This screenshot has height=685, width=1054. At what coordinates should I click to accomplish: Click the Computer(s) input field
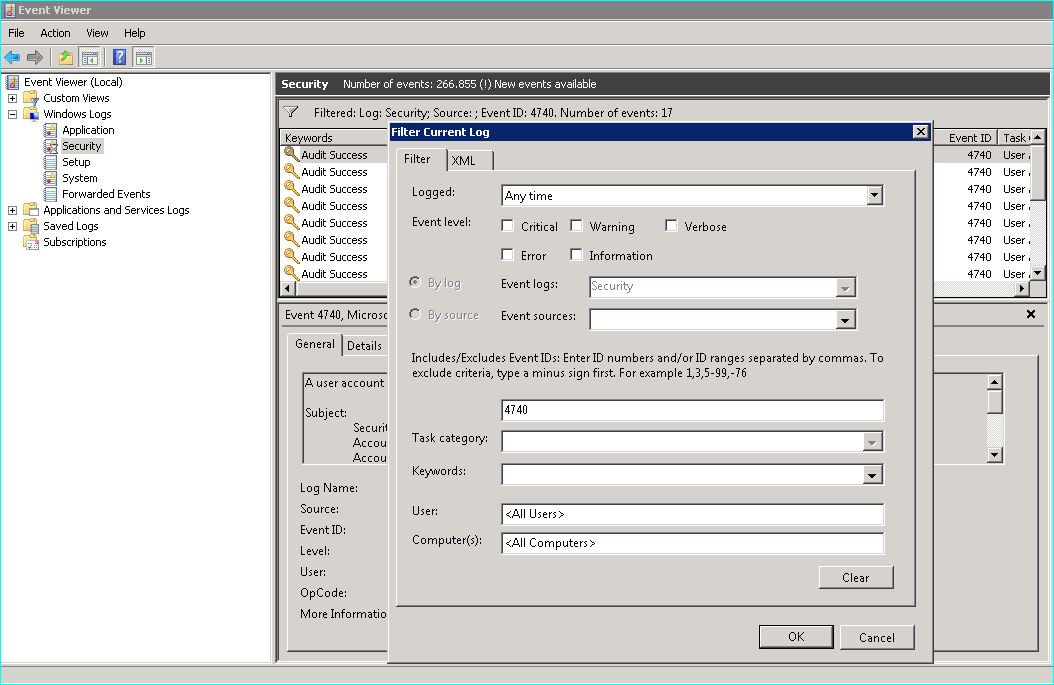(x=692, y=543)
